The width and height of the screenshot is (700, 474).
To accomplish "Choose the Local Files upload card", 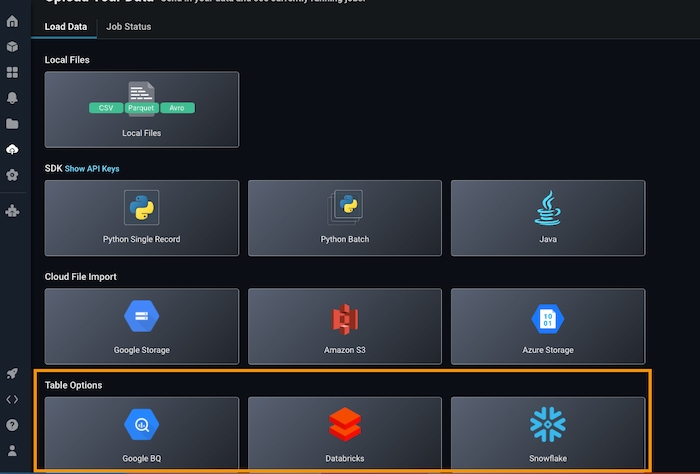I will point(142,109).
